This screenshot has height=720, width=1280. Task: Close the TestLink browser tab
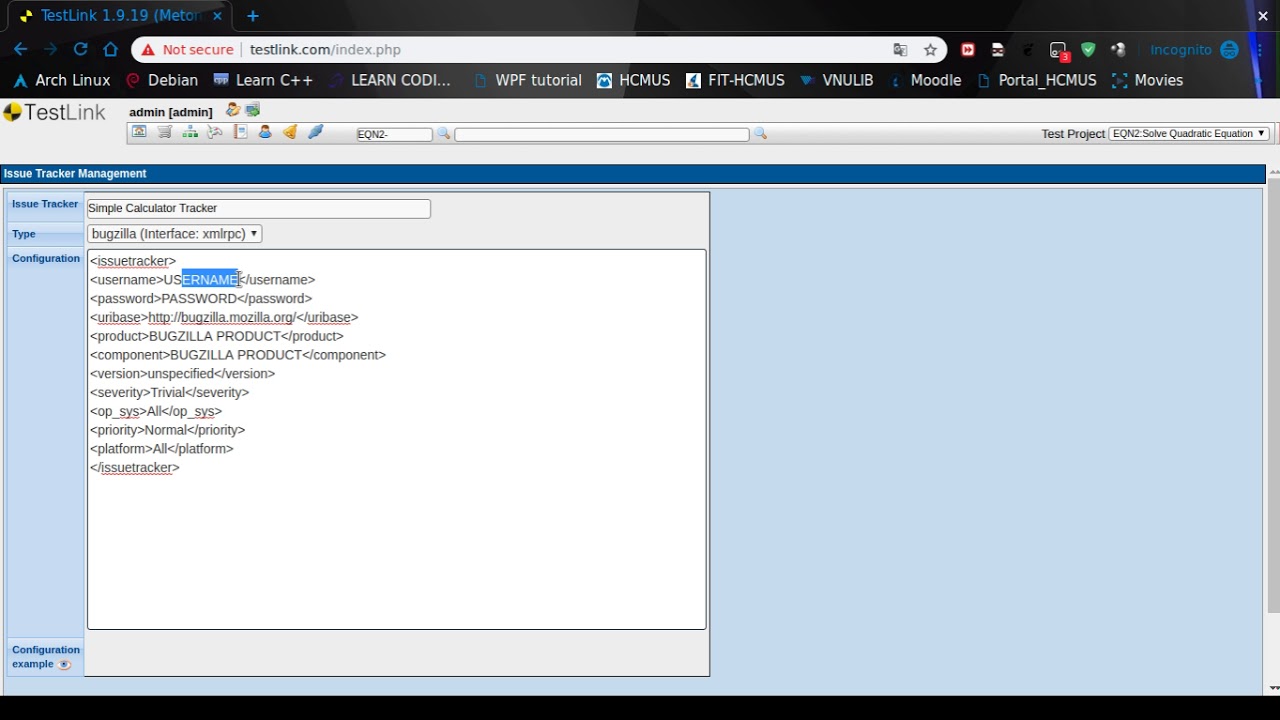click(217, 16)
